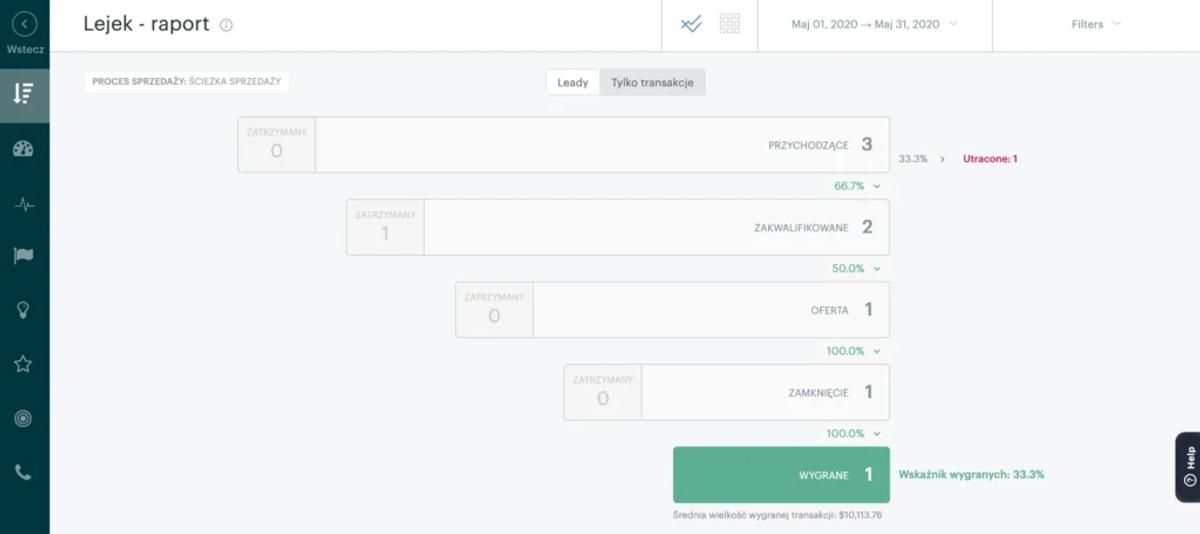The width and height of the screenshot is (1200, 534).
Task: Click the arrow next to 33.3% lost
Action: (x=942, y=159)
